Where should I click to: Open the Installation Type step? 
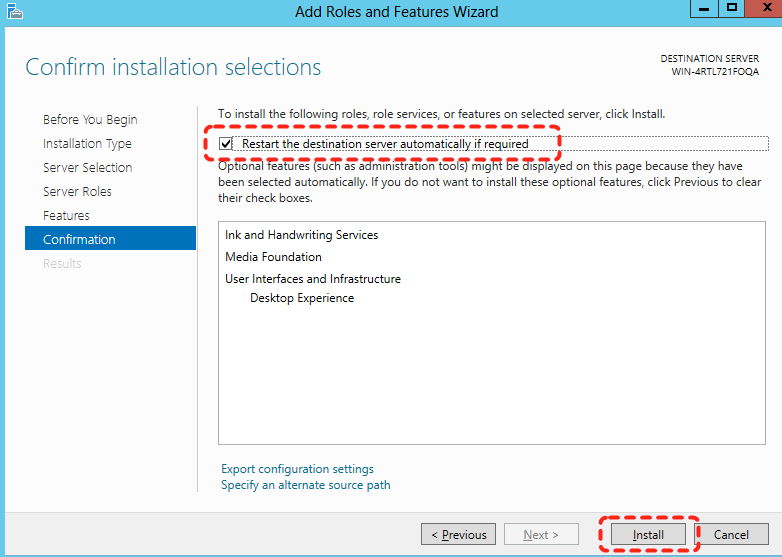(x=87, y=144)
